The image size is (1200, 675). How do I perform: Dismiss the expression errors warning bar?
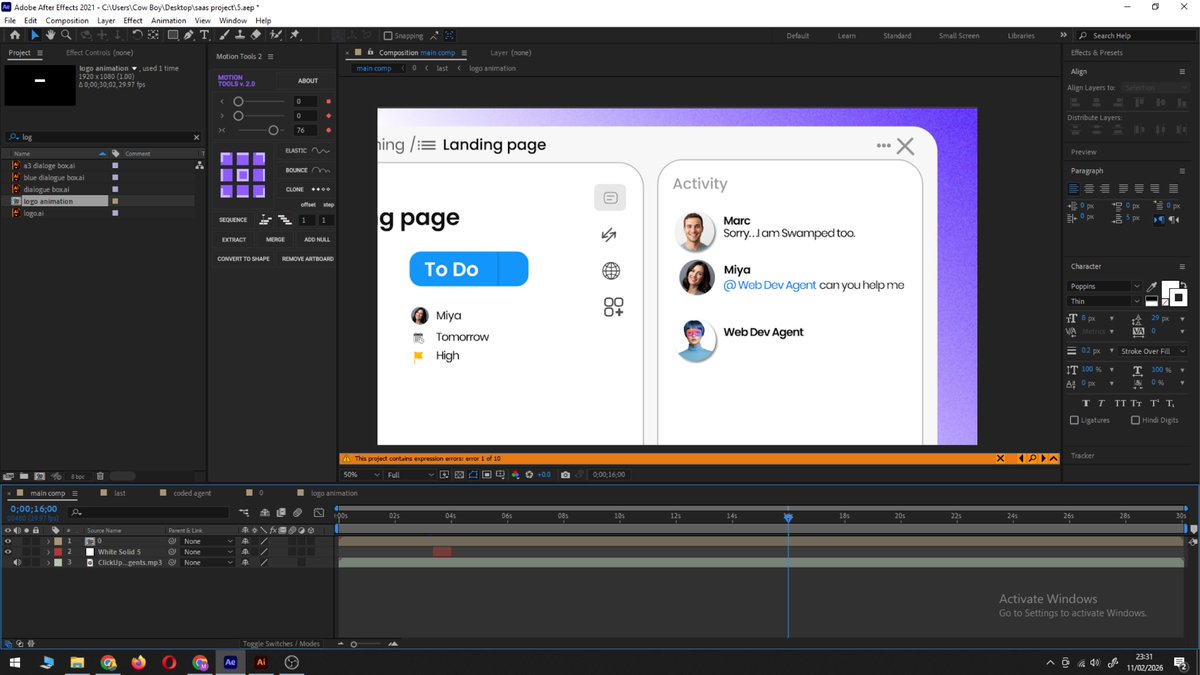pos(1000,458)
